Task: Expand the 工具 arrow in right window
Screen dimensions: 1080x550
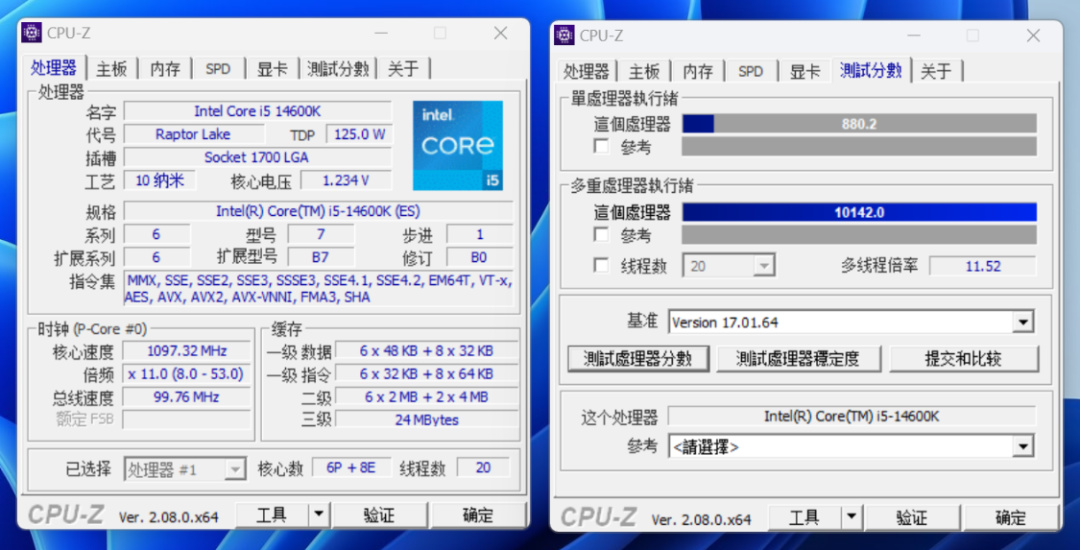Action: (851, 517)
